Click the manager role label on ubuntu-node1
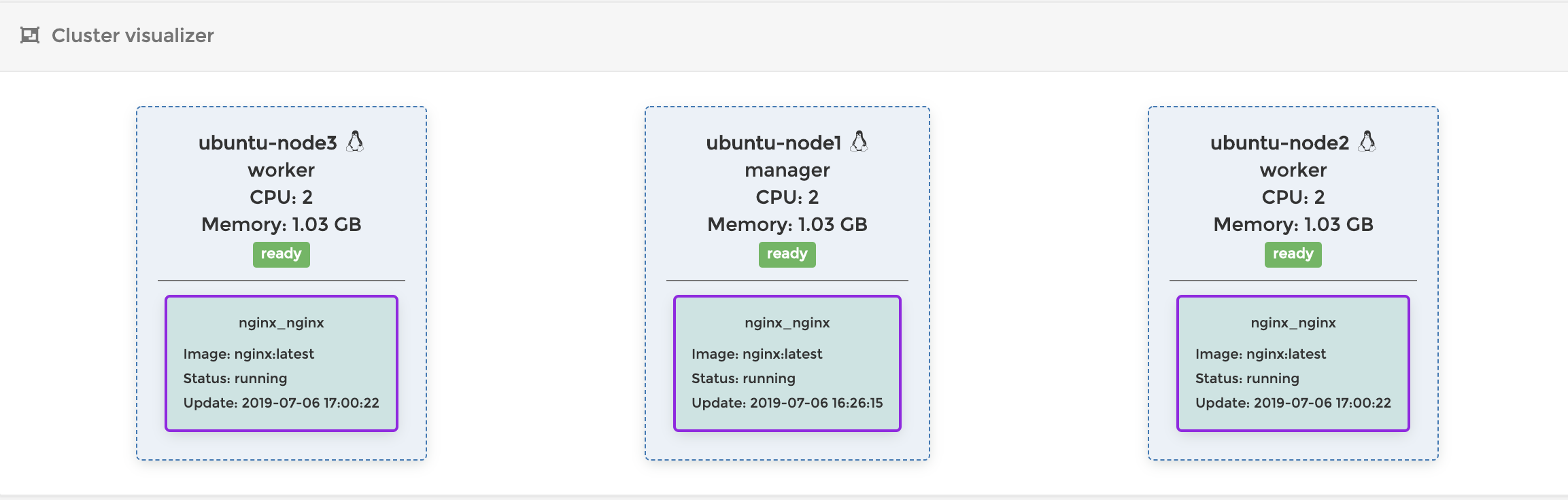 [x=787, y=170]
